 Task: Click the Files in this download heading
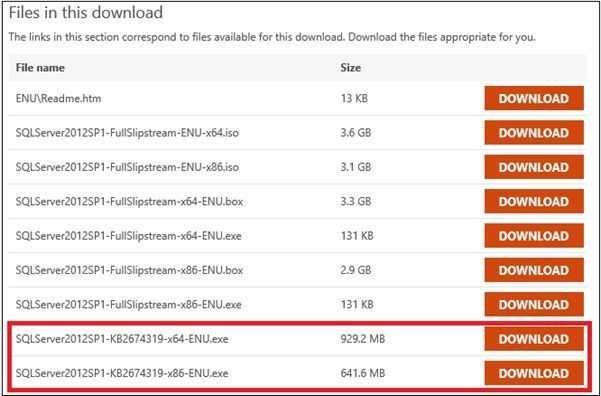pos(86,13)
